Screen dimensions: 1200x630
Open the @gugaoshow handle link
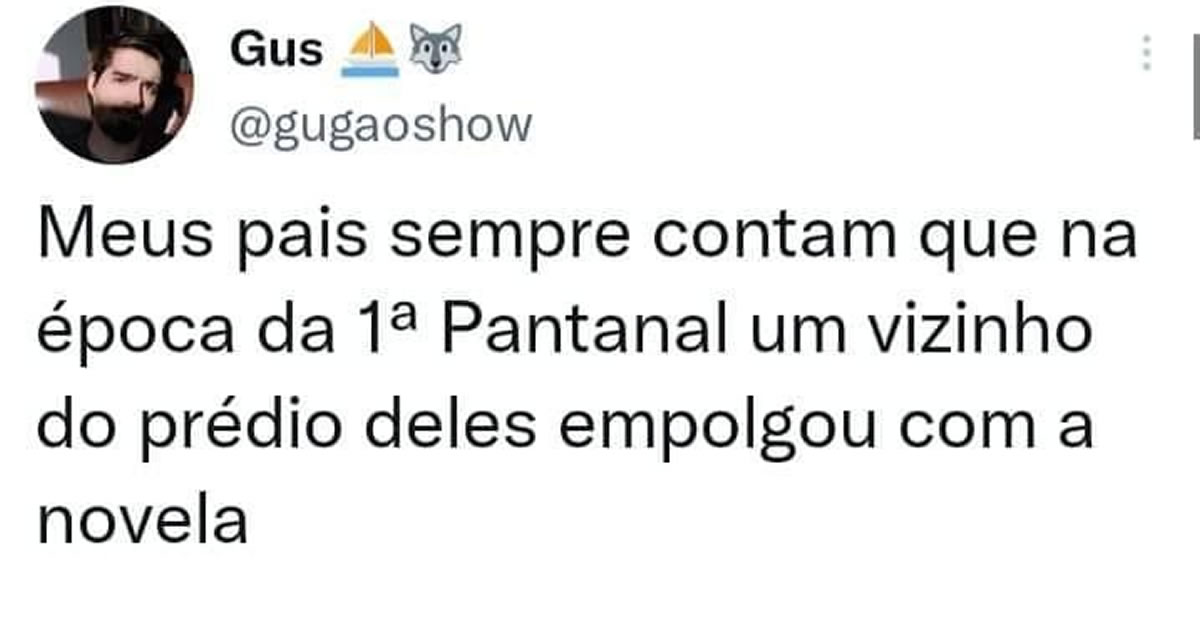pos(380,125)
